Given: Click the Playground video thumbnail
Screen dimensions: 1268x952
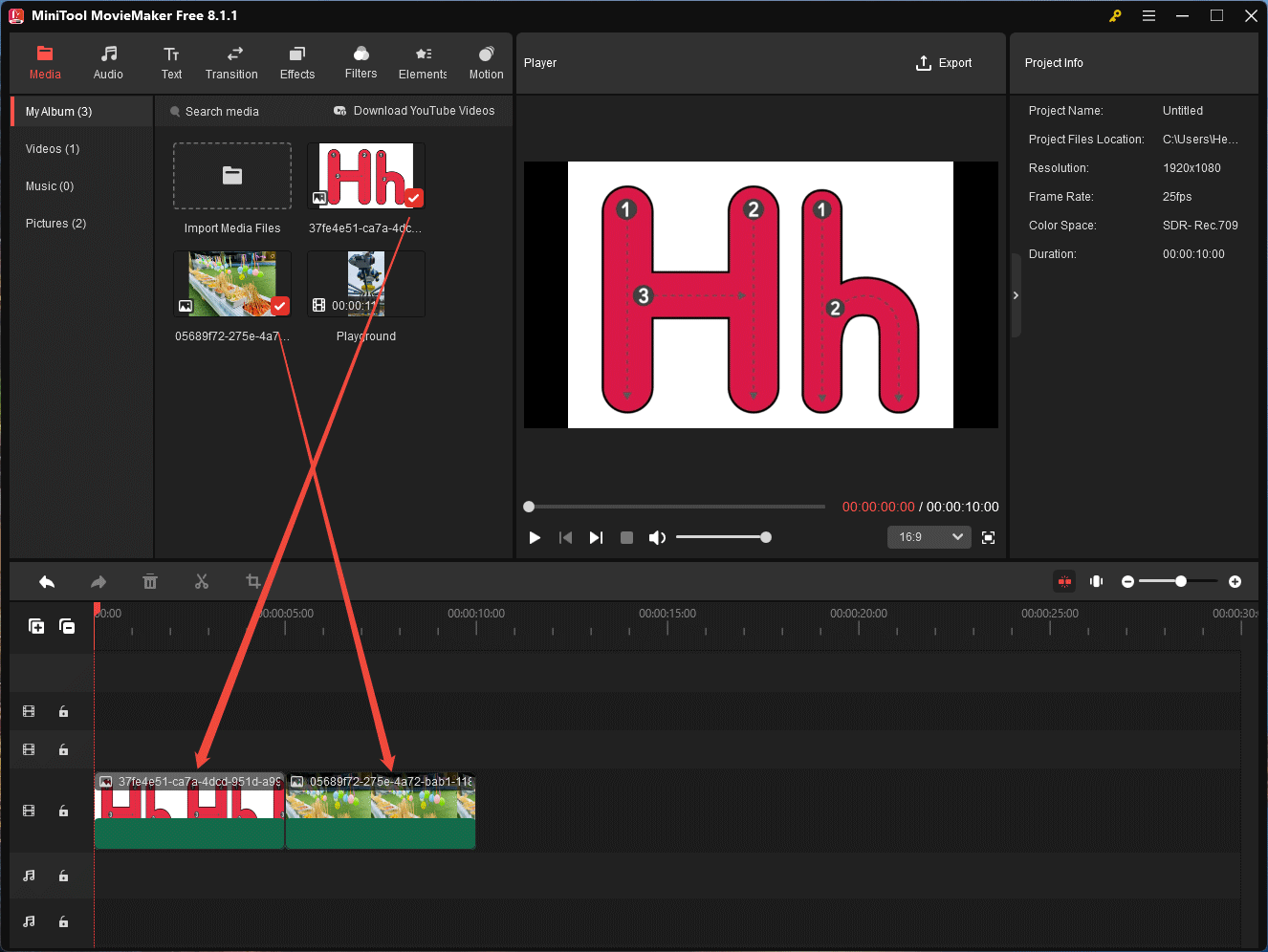Looking at the screenshot, I should [x=365, y=283].
